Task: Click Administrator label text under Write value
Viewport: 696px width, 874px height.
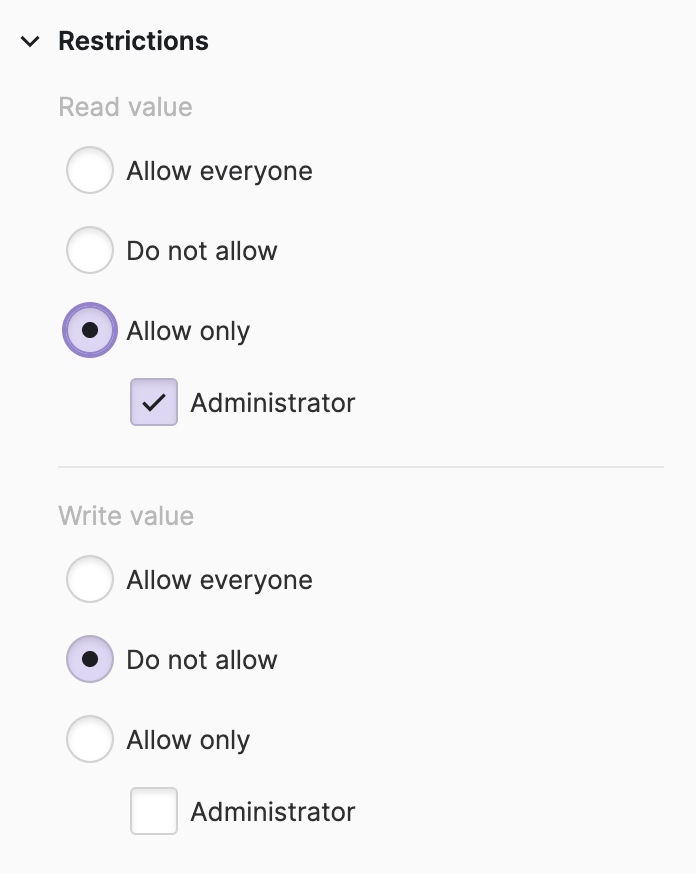Action: (273, 811)
